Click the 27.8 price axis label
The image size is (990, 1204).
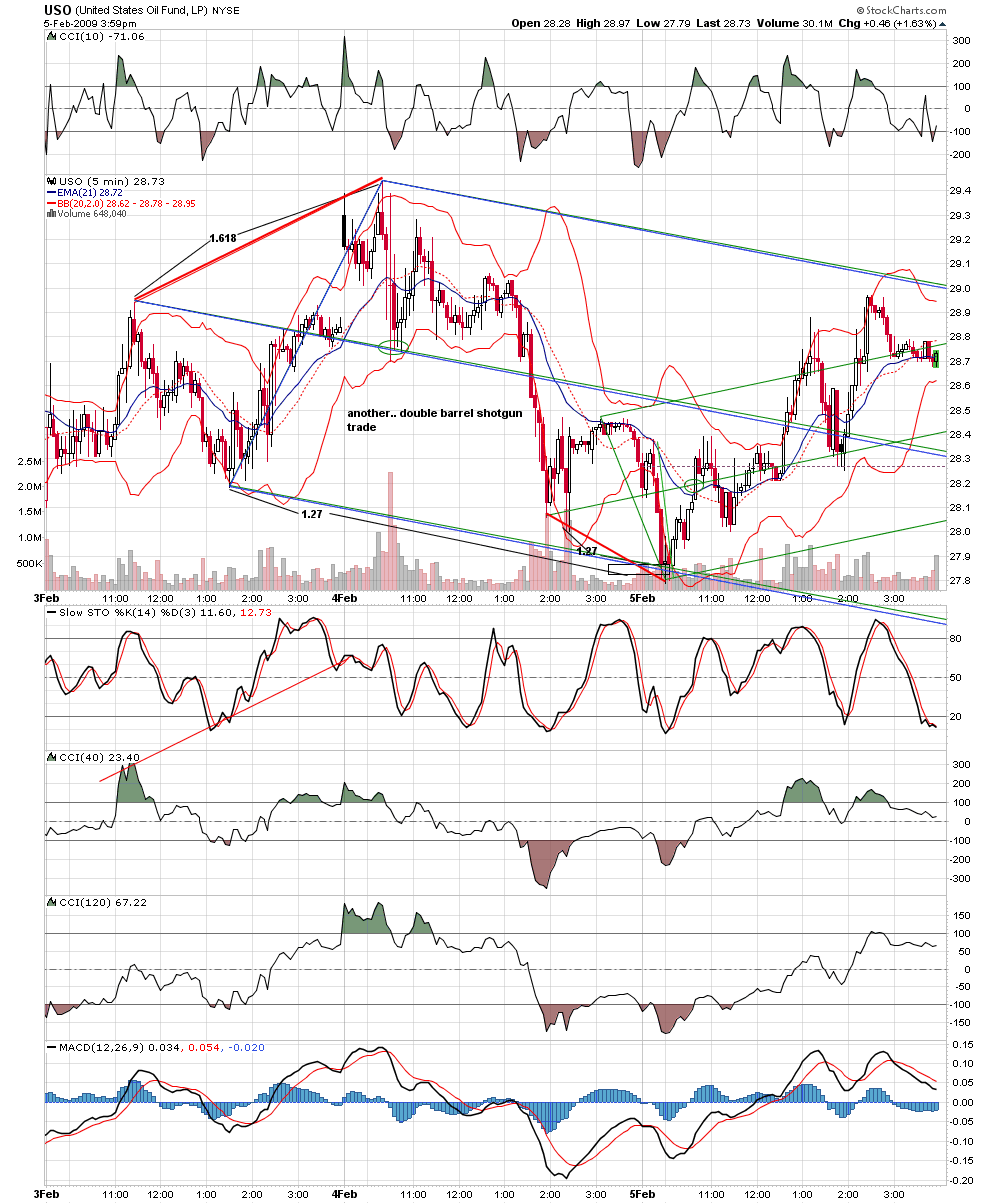pyautogui.click(x=961, y=581)
